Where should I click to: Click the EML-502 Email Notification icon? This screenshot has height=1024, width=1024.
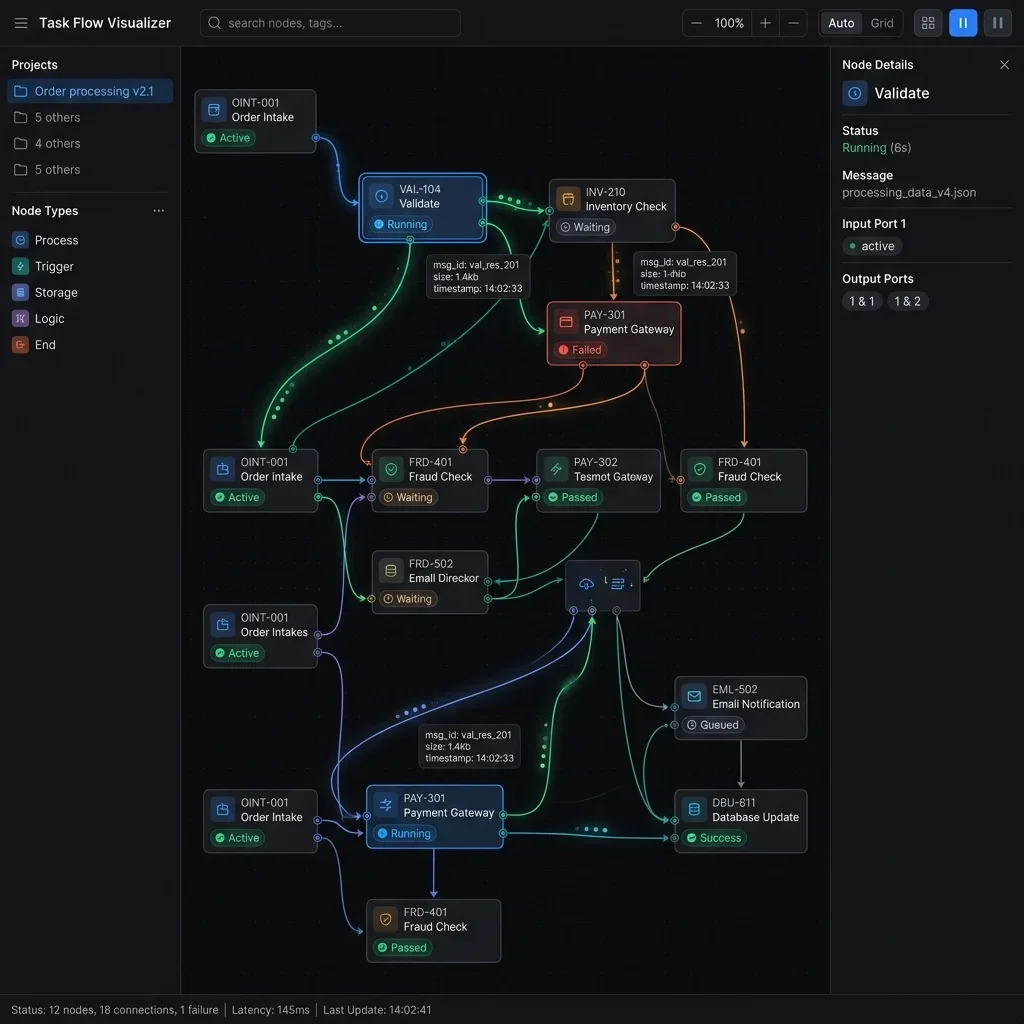[694, 697]
